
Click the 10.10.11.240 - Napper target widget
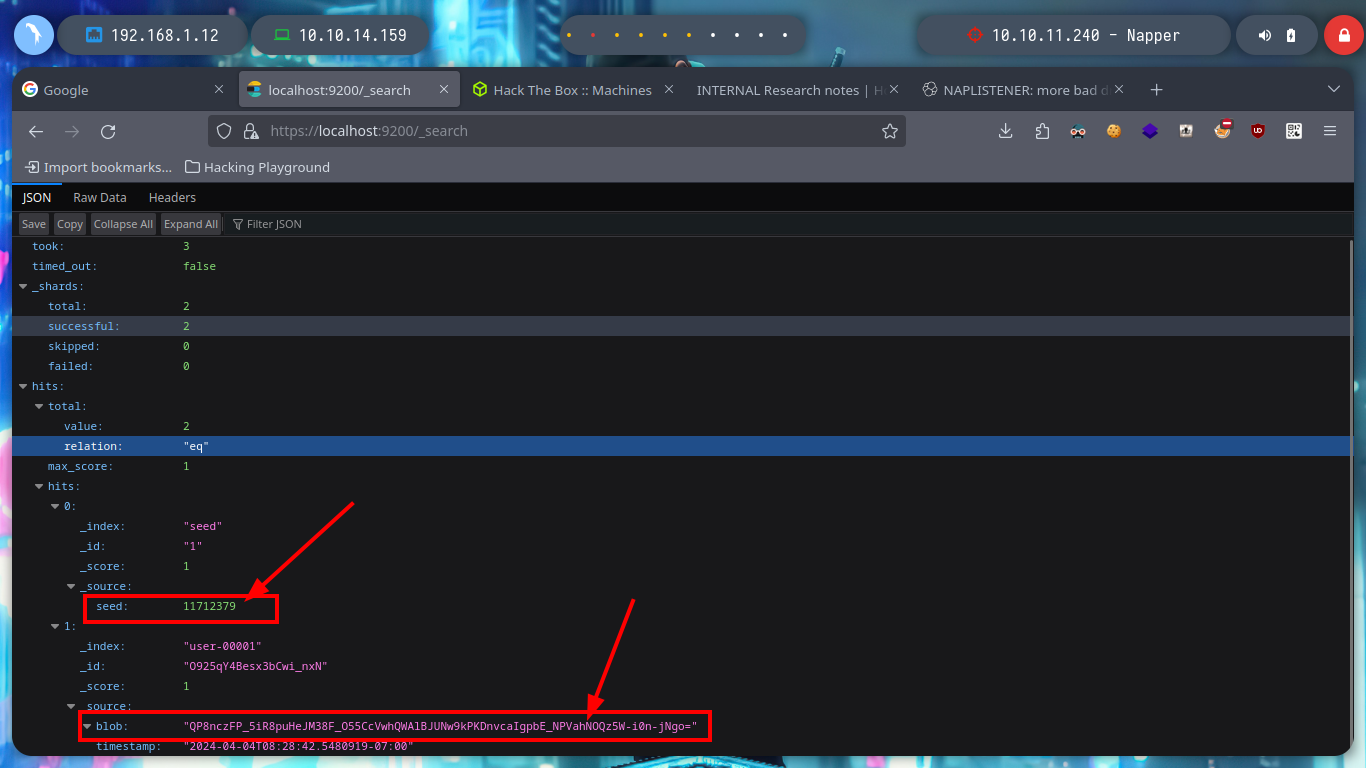1073,35
